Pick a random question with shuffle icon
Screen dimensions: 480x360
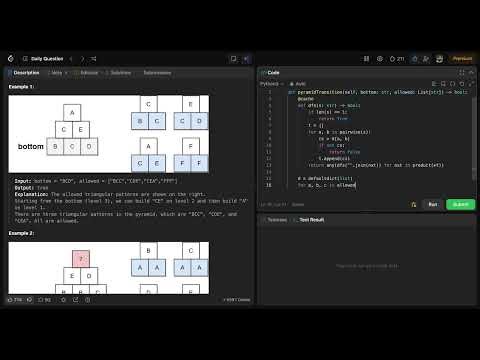point(94,59)
